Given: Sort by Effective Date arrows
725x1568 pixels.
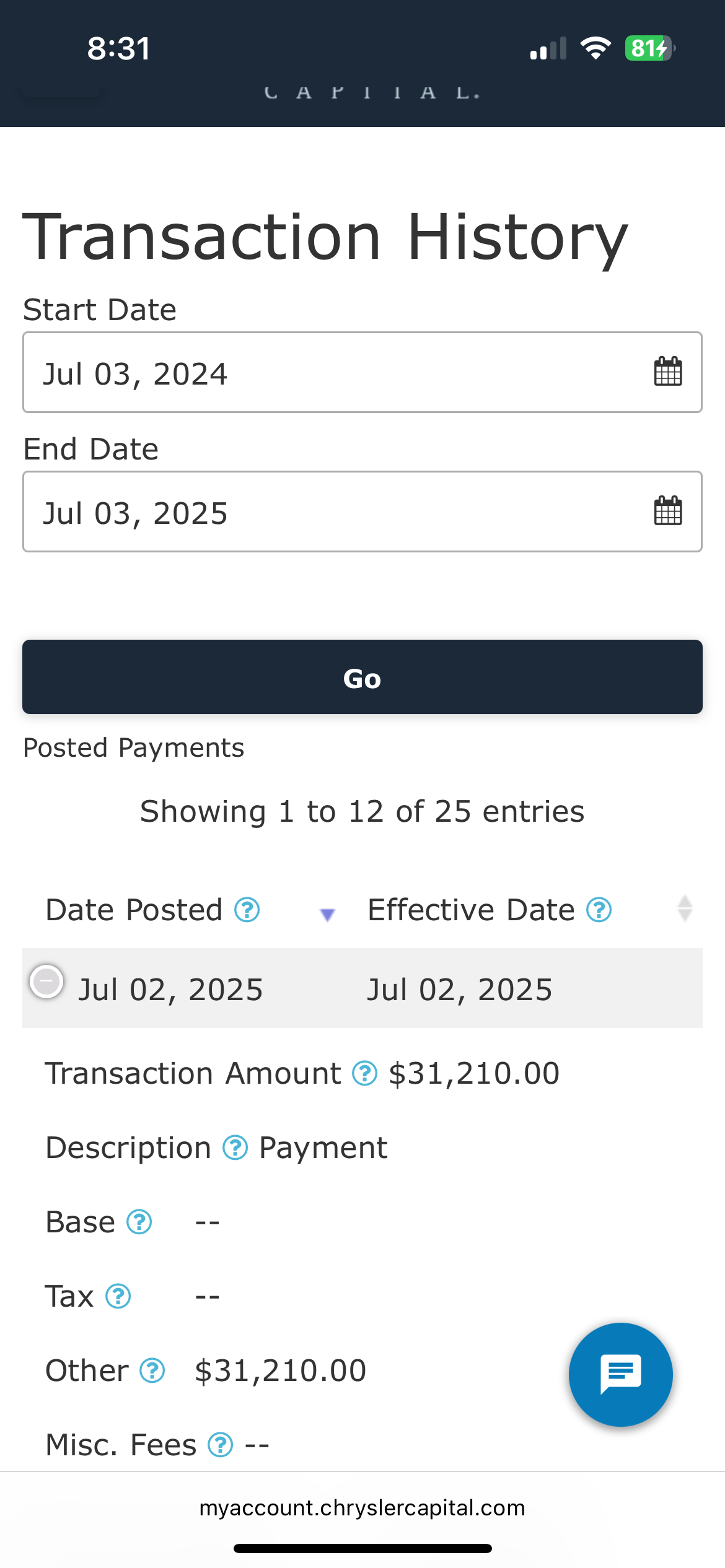Looking at the screenshot, I should 685,908.
